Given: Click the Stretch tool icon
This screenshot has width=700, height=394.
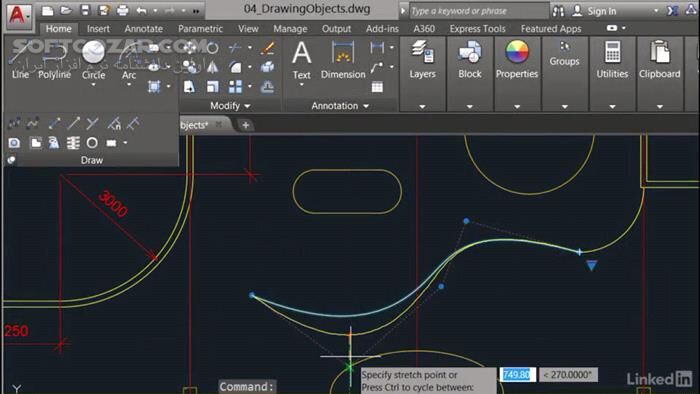Looking at the screenshot, I should click(189, 87).
